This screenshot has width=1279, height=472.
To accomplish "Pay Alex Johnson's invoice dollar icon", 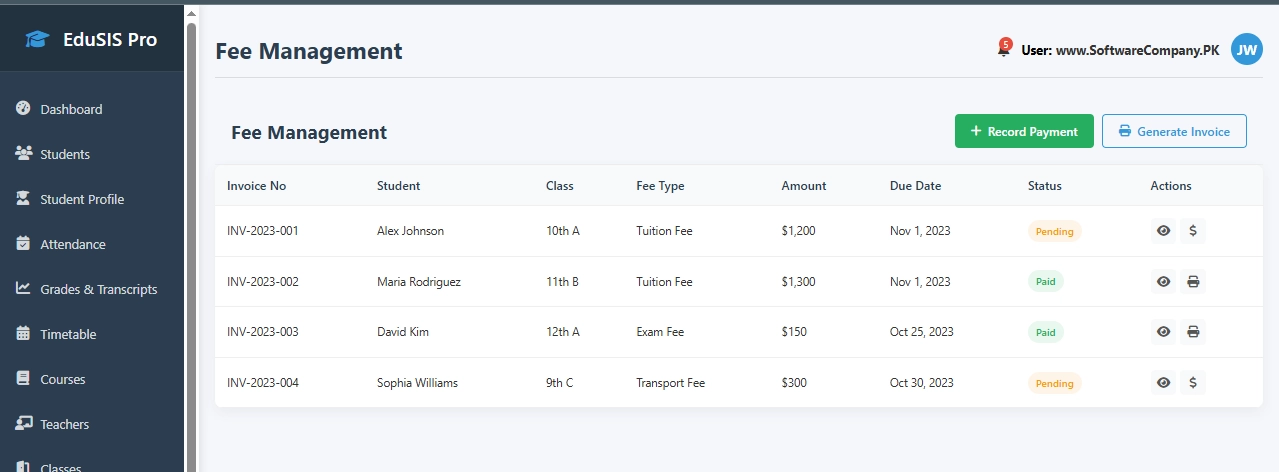I will 1193,231.
